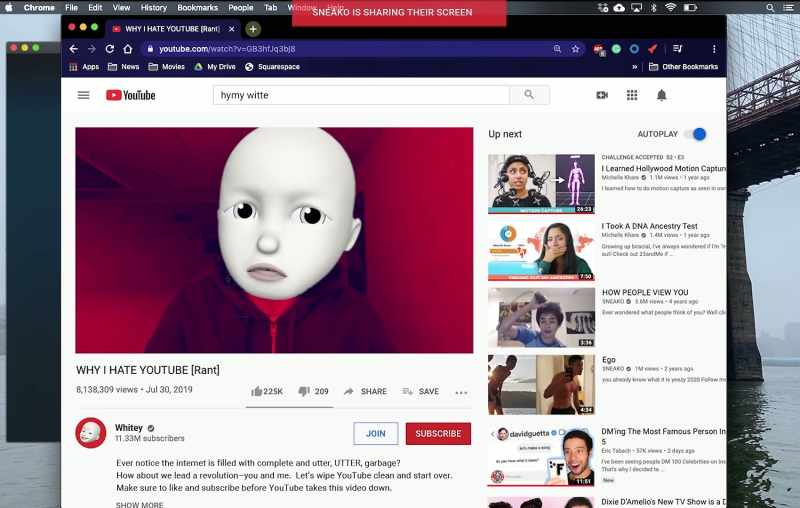The width and height of the screenshot is (800, 508).
Task: Open the History menu
Action: (x=154, y=8)
